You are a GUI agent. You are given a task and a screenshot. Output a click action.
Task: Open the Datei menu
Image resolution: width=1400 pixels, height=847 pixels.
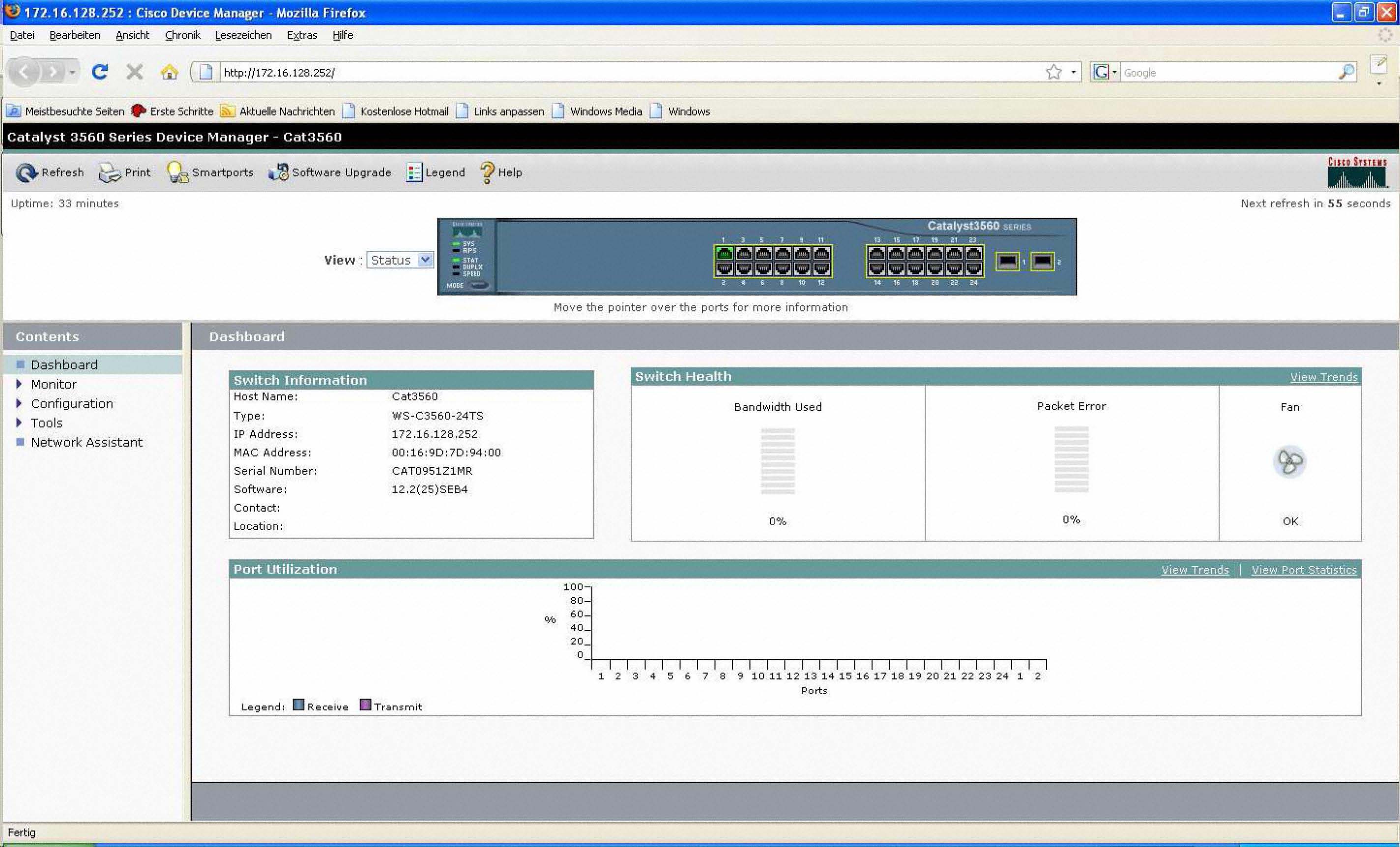(22, 35)
